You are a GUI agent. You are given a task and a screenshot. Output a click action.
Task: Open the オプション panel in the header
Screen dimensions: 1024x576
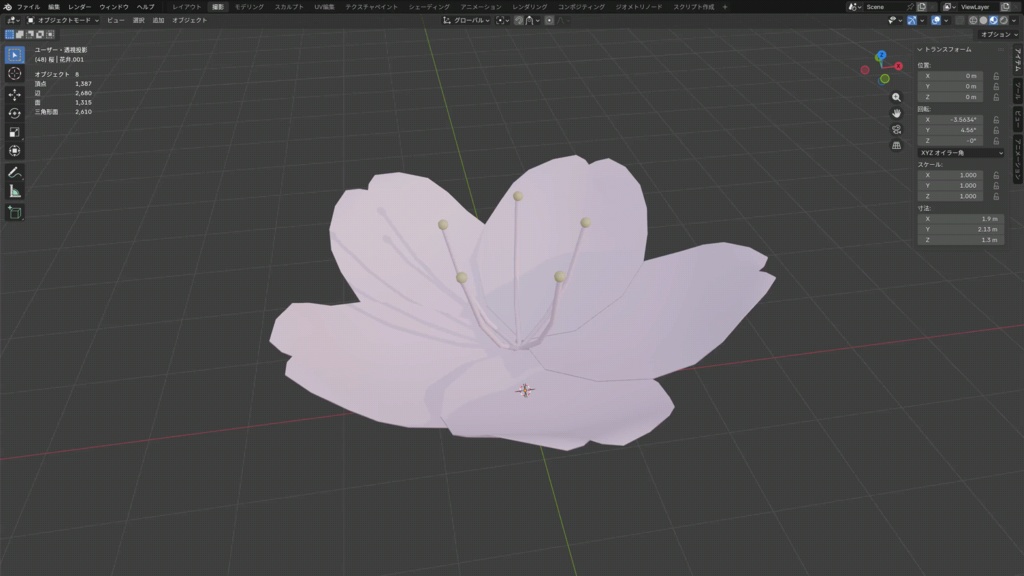[x=1000, y=34]
